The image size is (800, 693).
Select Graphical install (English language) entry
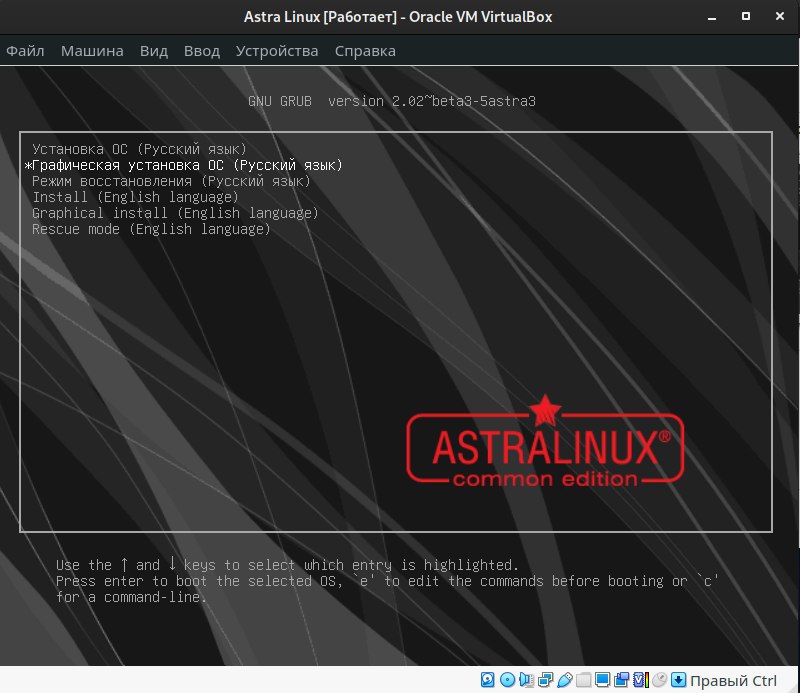point(175,213)
